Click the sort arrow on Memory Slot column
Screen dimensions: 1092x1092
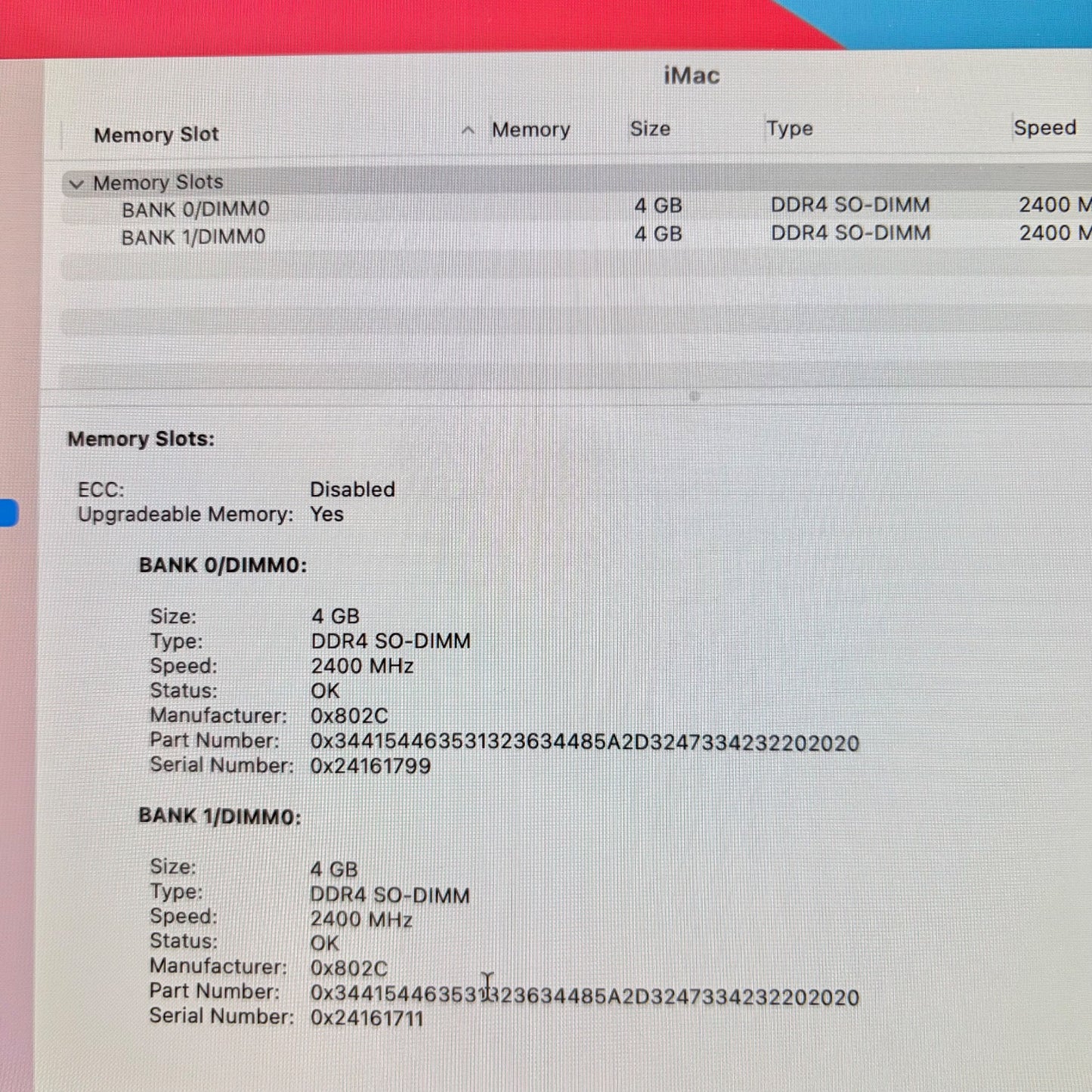point(469,130)
